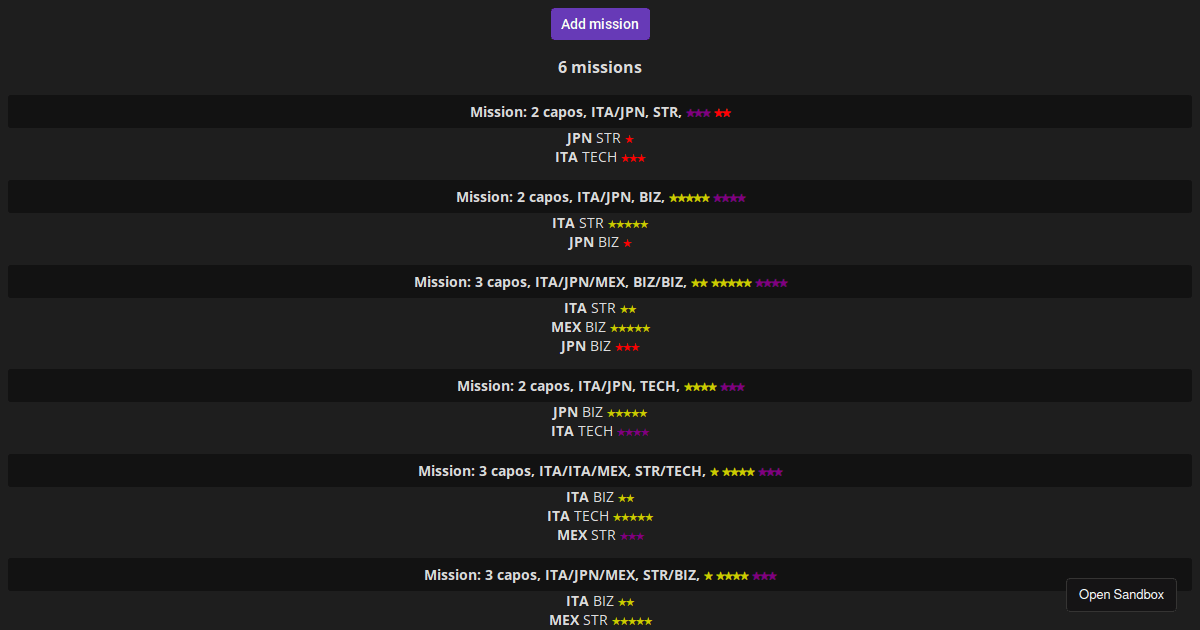Click the yellow stars for ITA TECH in STR/TECH mission

tap(634, 516)
